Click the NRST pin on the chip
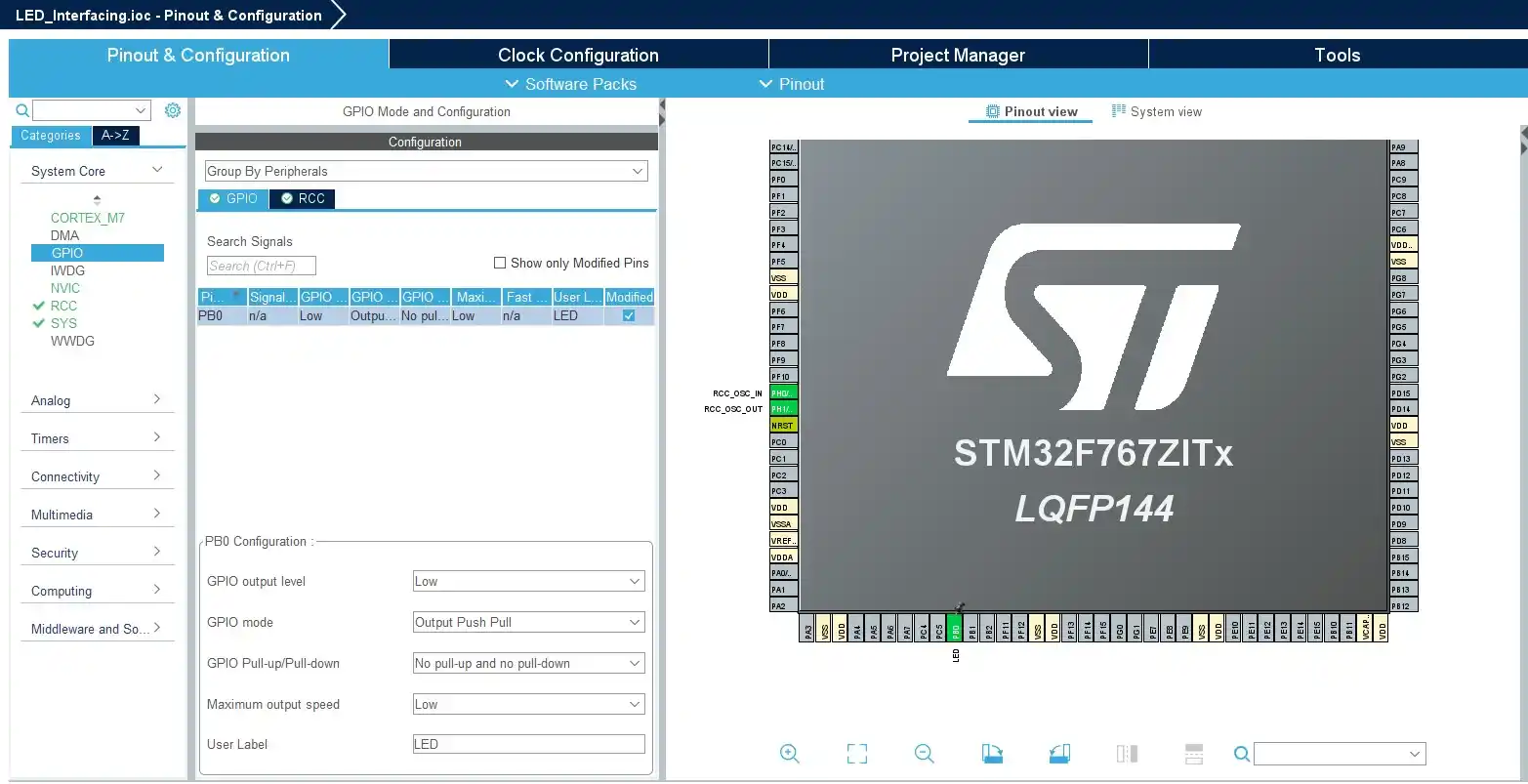Screen dimensions: 1528x784 click(783, 426)
